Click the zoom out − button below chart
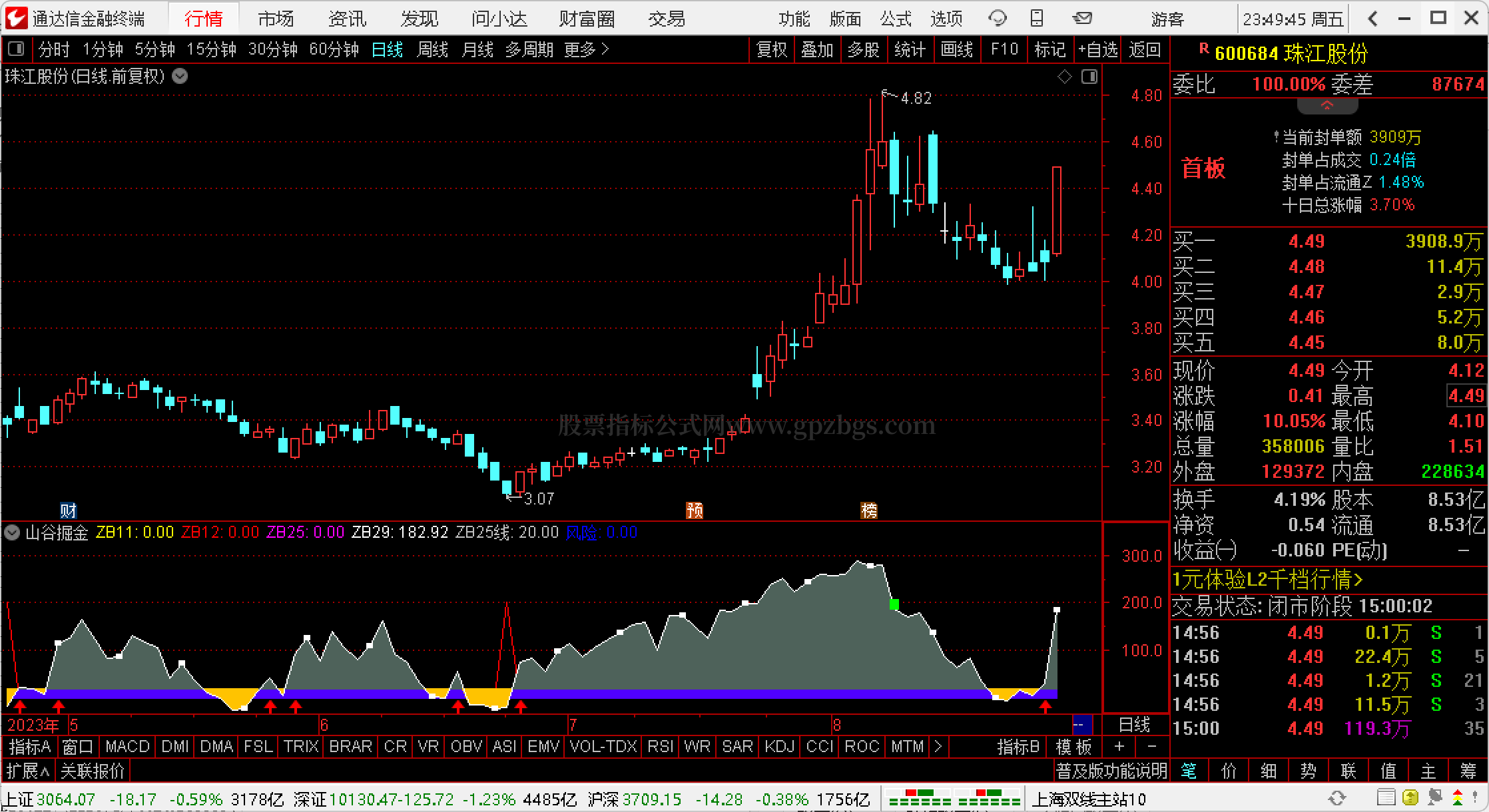 coord(1152,747)
